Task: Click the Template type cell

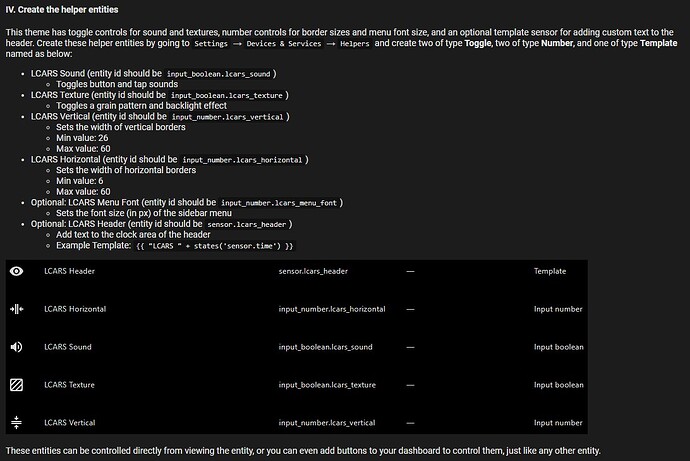Action: pyautogui.click(x=550, y=271)
